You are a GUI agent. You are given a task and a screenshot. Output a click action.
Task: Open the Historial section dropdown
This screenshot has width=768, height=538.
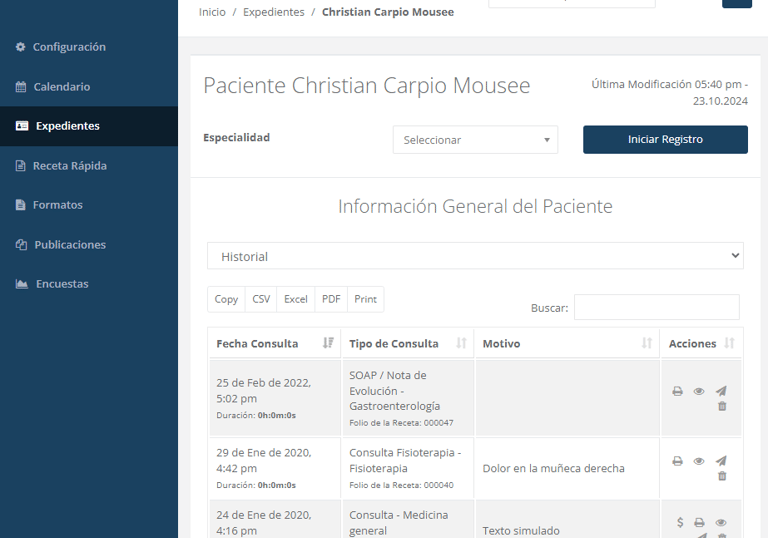(x=475, y=256)
